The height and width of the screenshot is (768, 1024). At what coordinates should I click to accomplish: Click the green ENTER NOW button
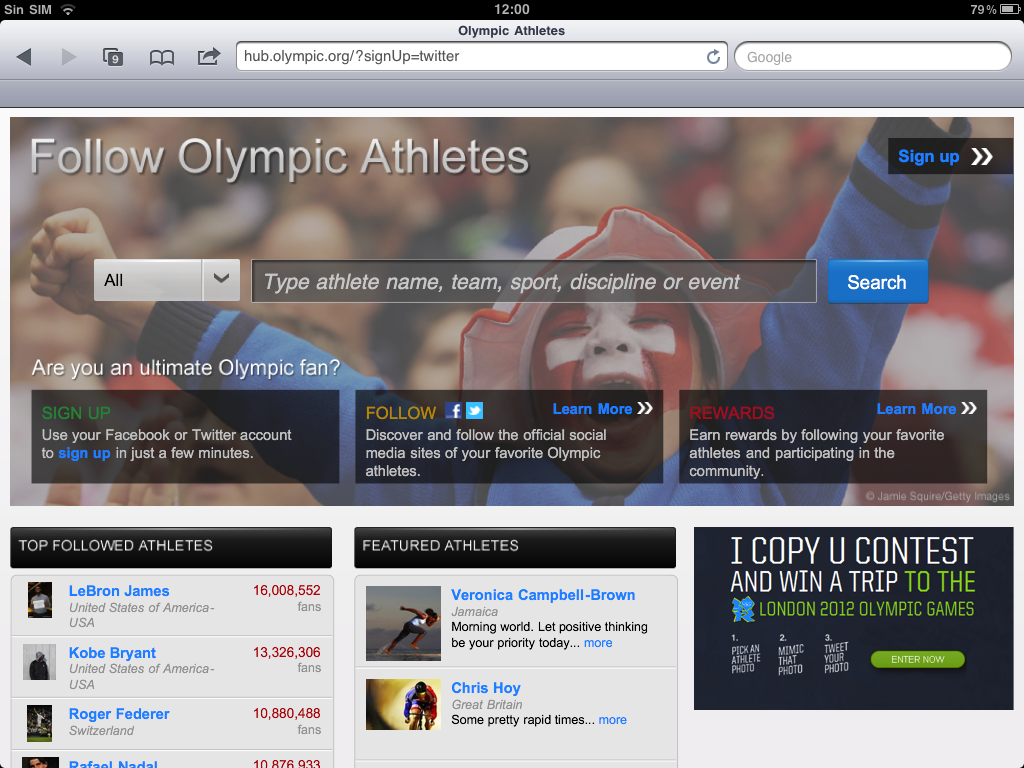pos(918,659)
